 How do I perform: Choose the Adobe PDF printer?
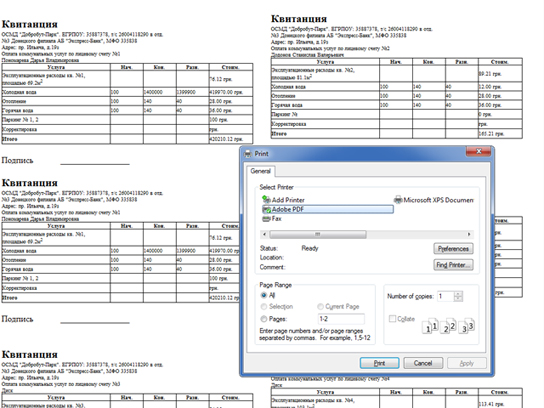(328, 209)
